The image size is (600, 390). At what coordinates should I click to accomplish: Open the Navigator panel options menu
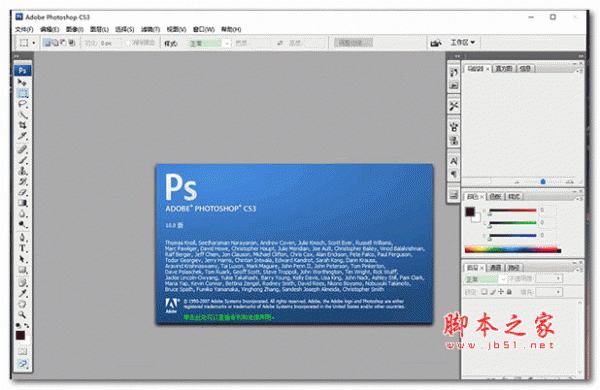[x=579, y=70]
